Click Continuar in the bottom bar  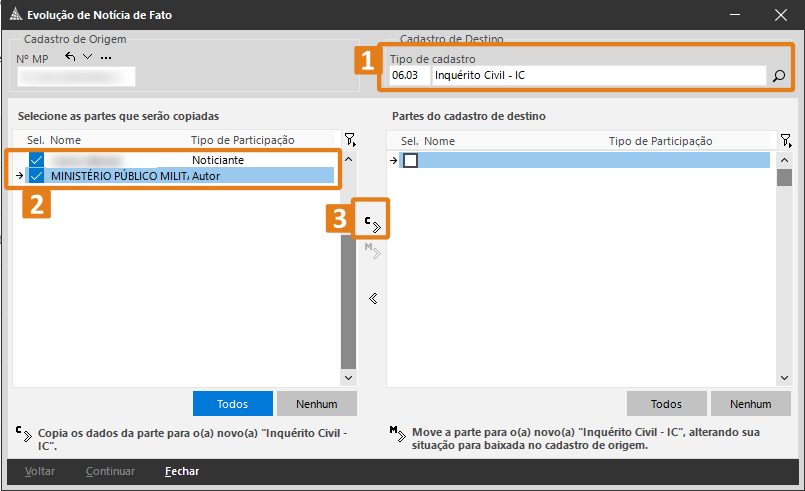110,471
